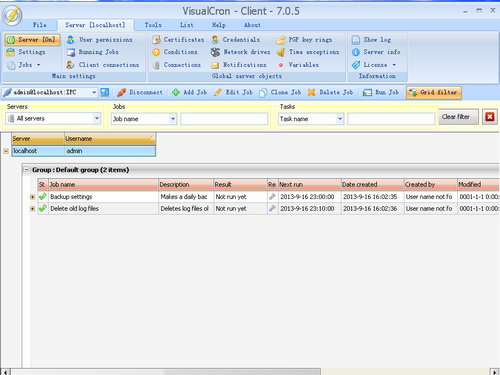Screen dimensions: 500x375
Task: Open Credentials manager
Action: (x=235, y=40)
